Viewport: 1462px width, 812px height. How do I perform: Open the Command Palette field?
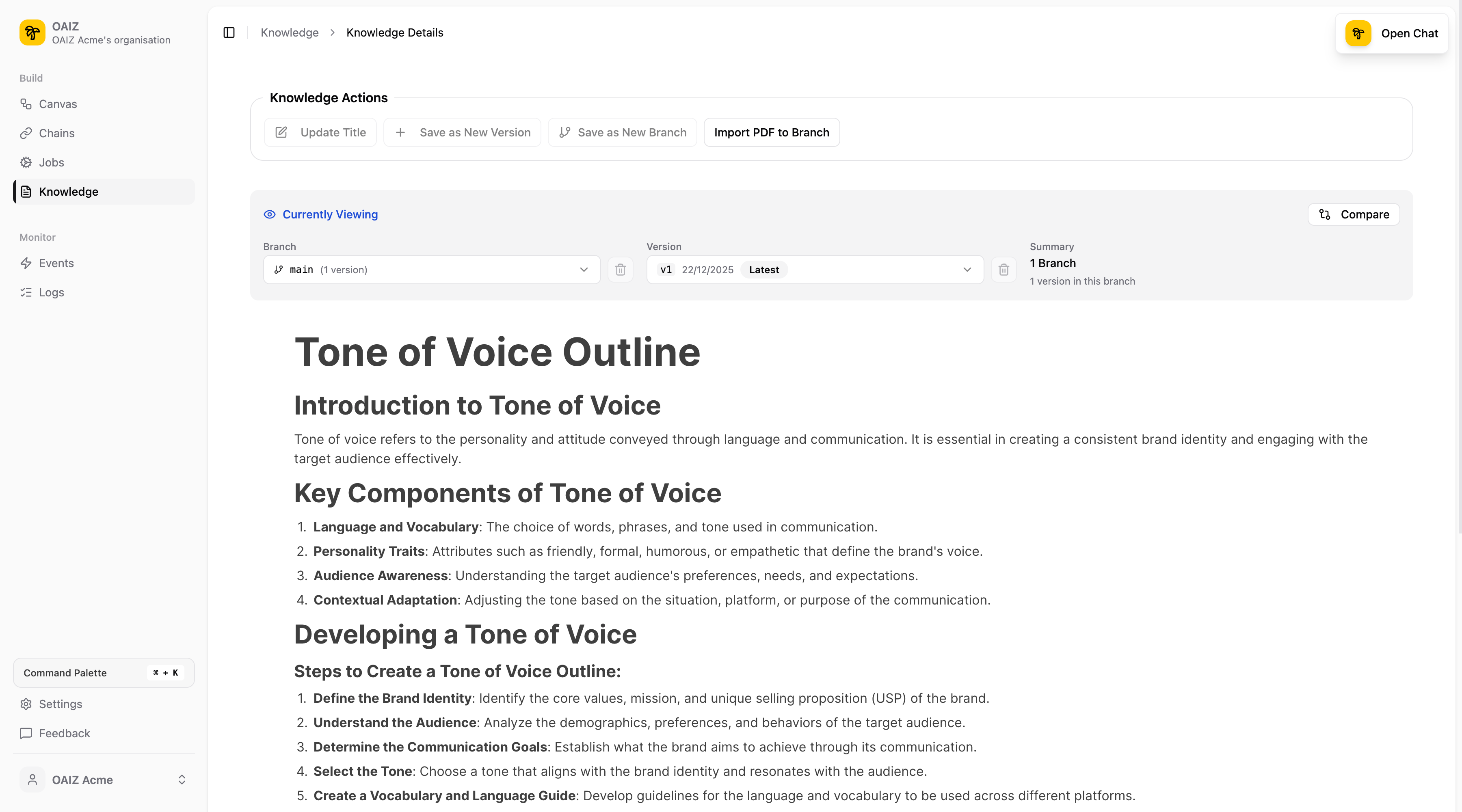click(x=103, y=672)
